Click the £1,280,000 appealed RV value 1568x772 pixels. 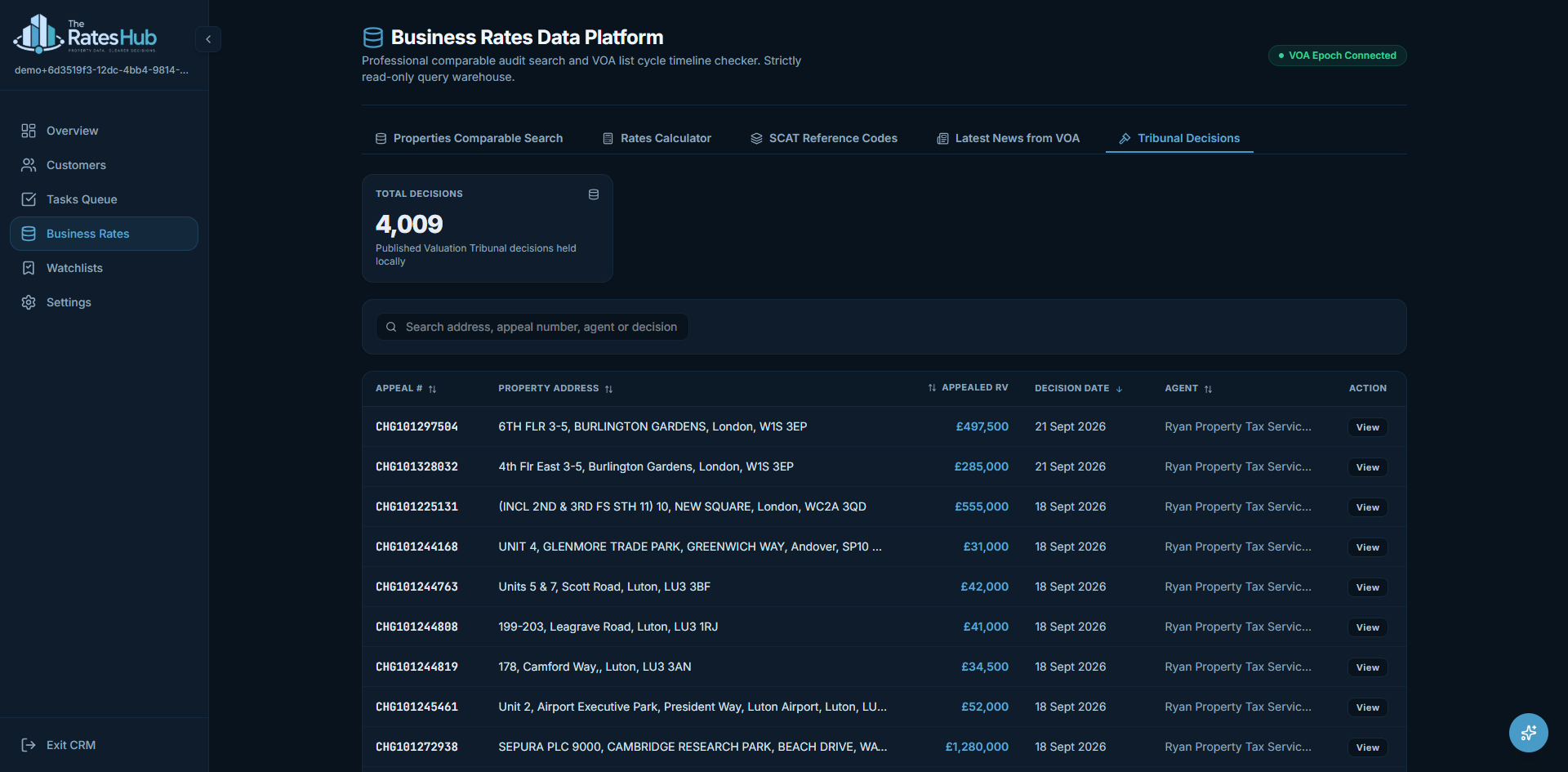[x=977, y=747]
